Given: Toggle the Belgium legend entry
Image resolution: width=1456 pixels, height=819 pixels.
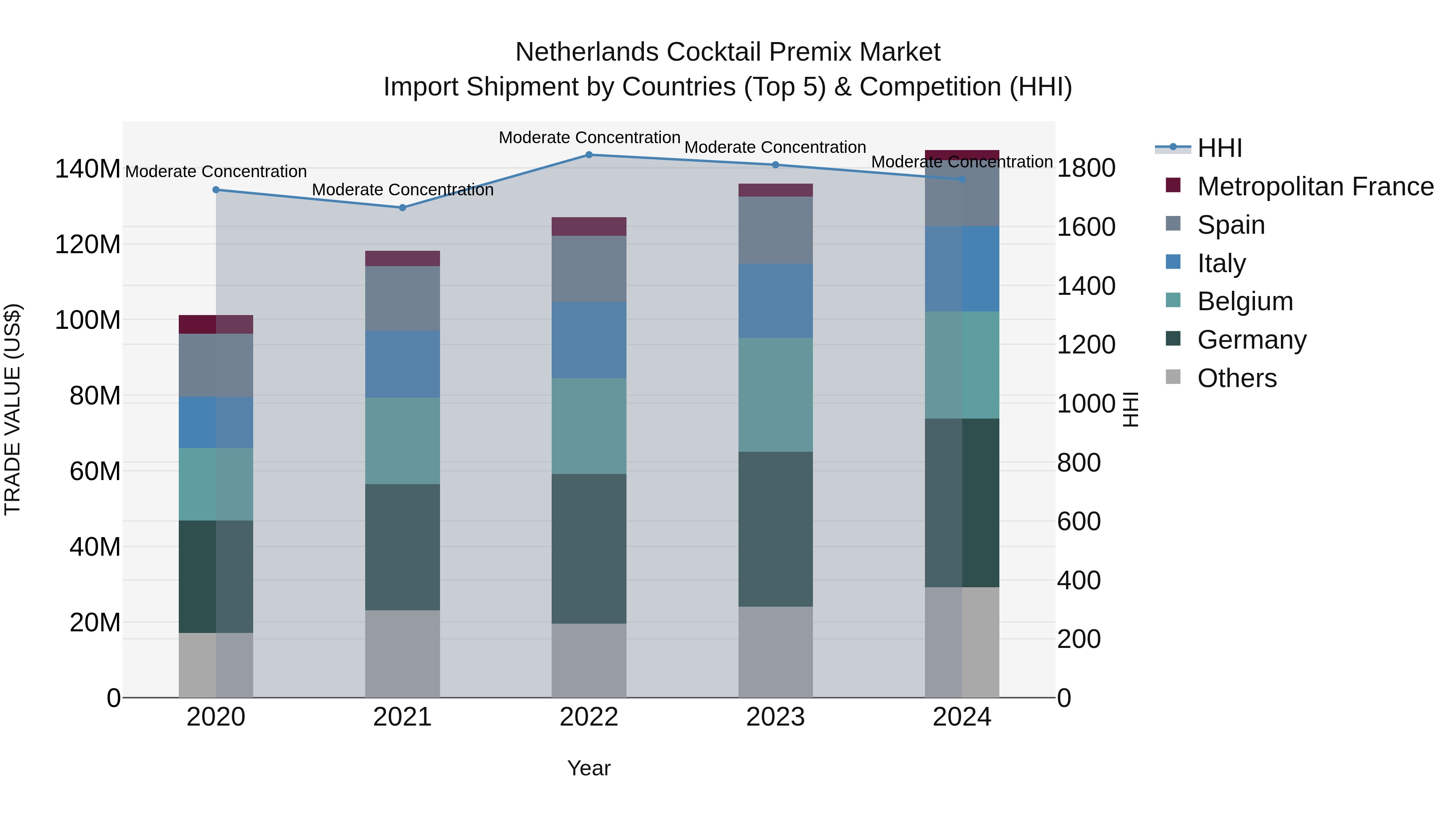Looking at the screenshot, I should tap(1229, 301).
